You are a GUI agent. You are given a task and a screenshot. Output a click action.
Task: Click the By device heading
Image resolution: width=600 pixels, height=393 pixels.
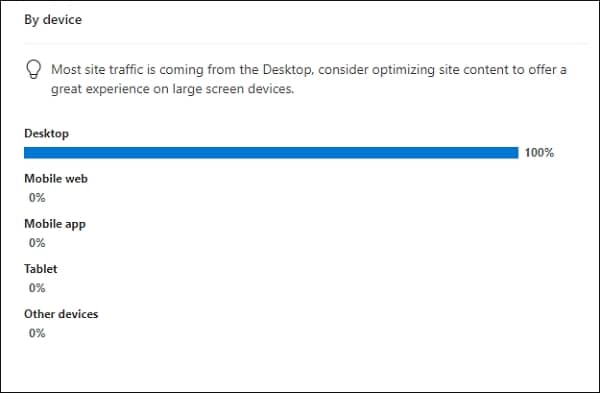[x=53, y=20]
